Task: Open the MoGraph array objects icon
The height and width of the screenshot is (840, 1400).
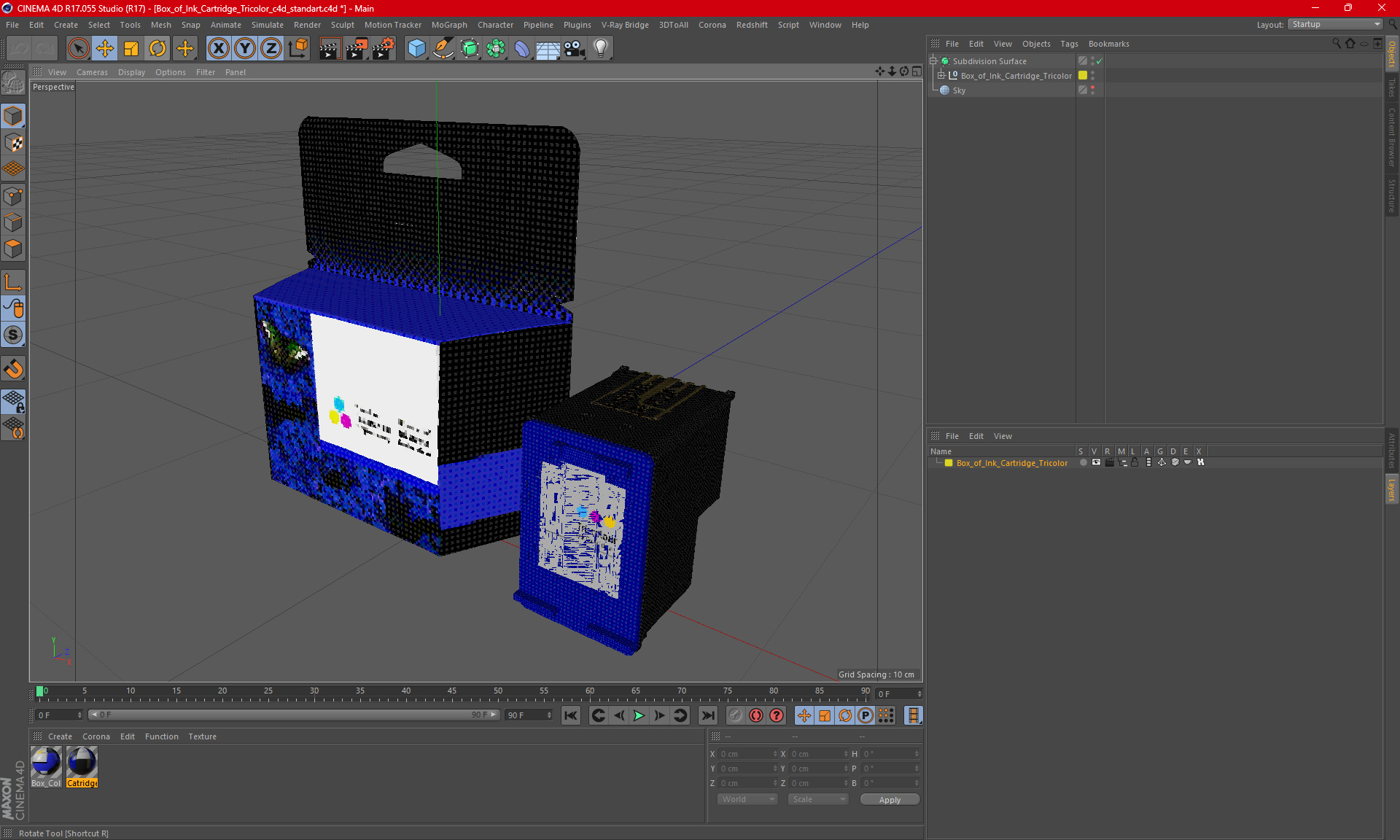Action: (497, 48)
